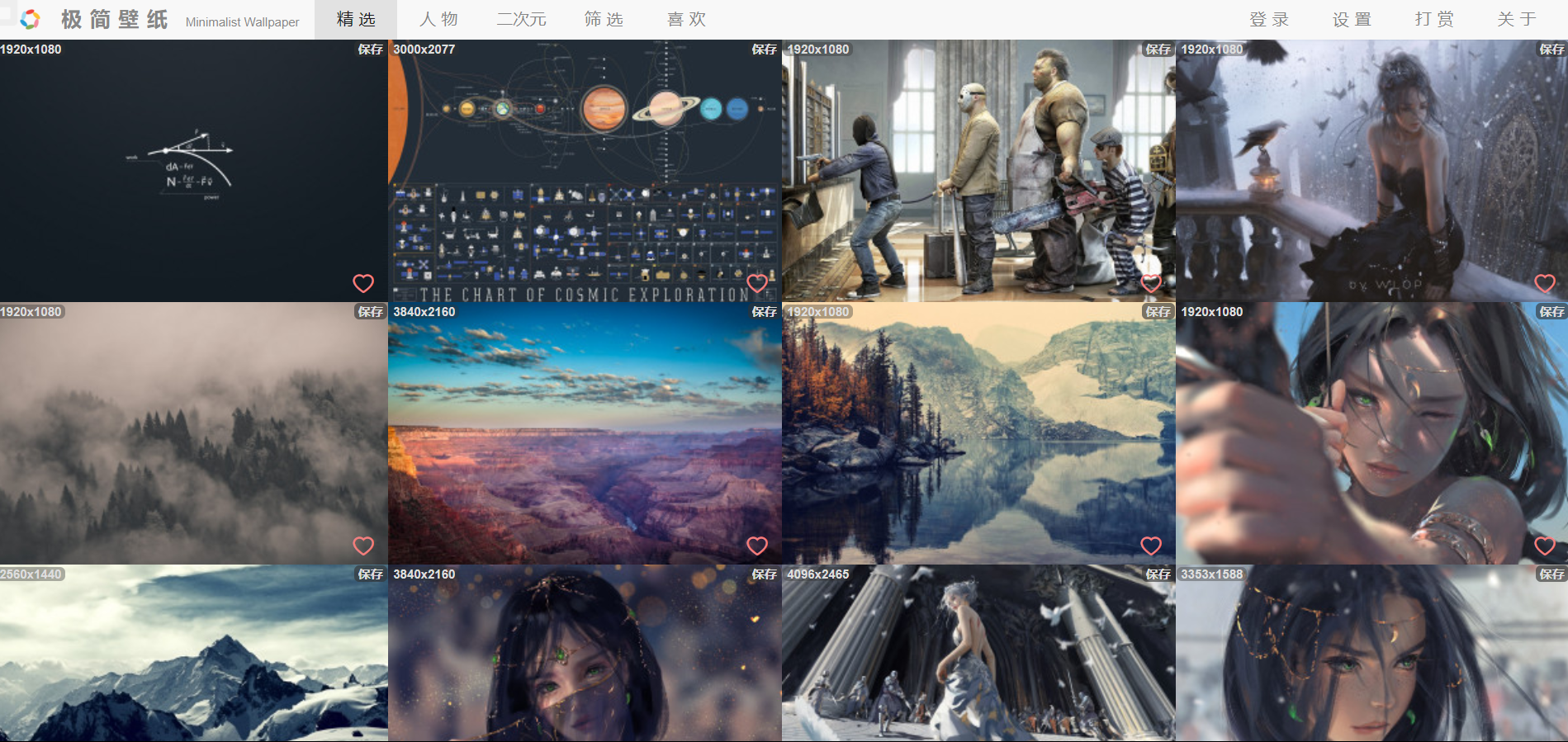
Task: Select the 二次元 tab
Action: [521, 19]
